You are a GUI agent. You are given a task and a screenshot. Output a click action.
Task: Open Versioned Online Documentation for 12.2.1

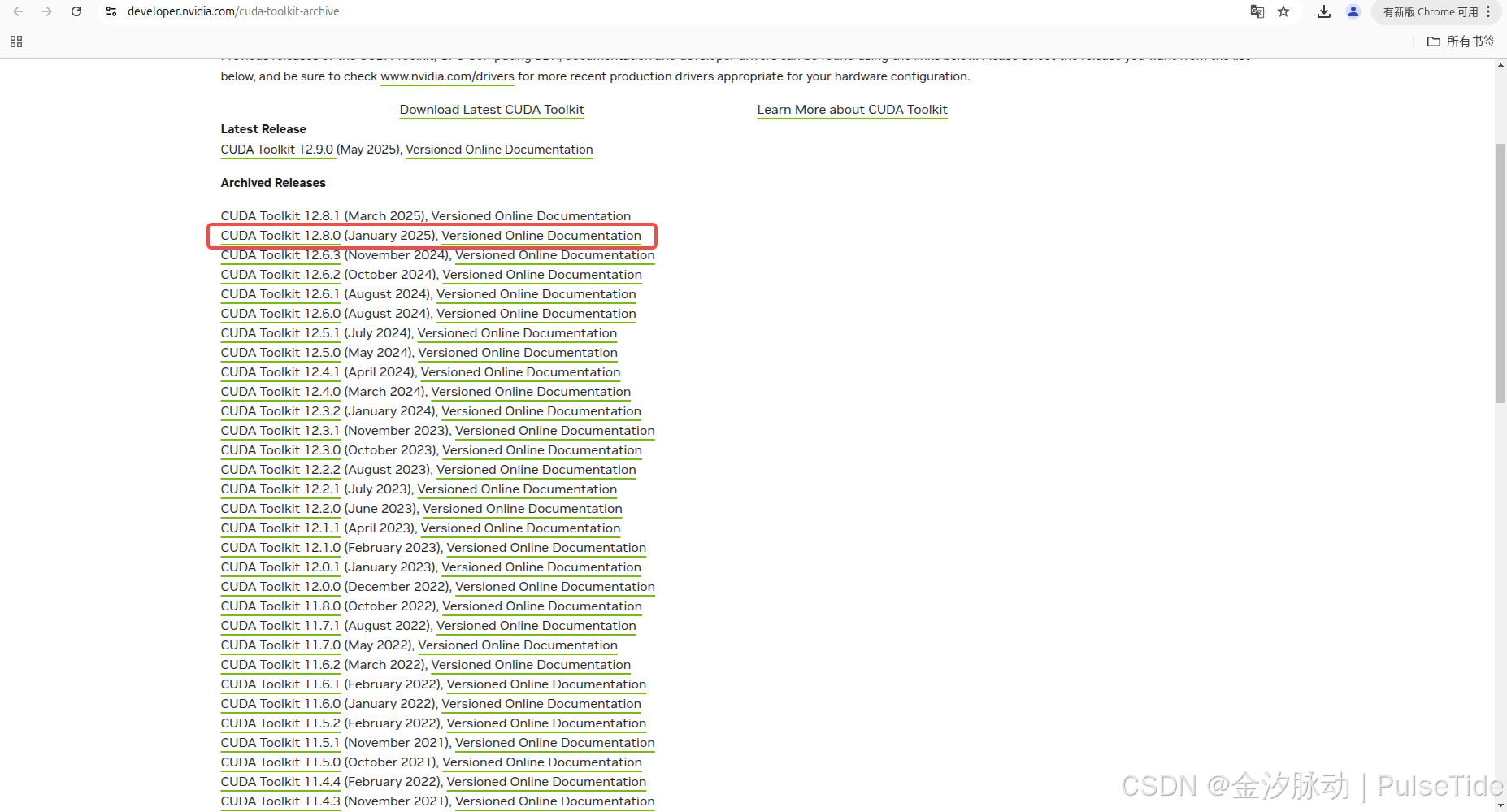tap(517, 489)
